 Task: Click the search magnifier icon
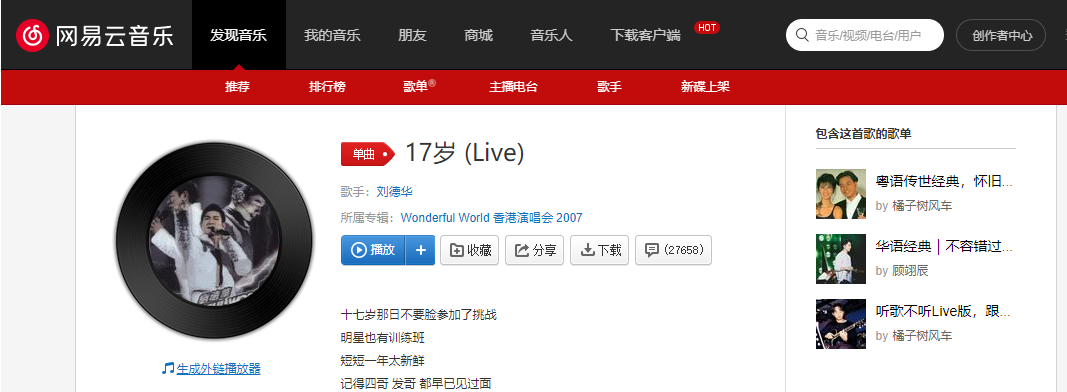(802, 35)
